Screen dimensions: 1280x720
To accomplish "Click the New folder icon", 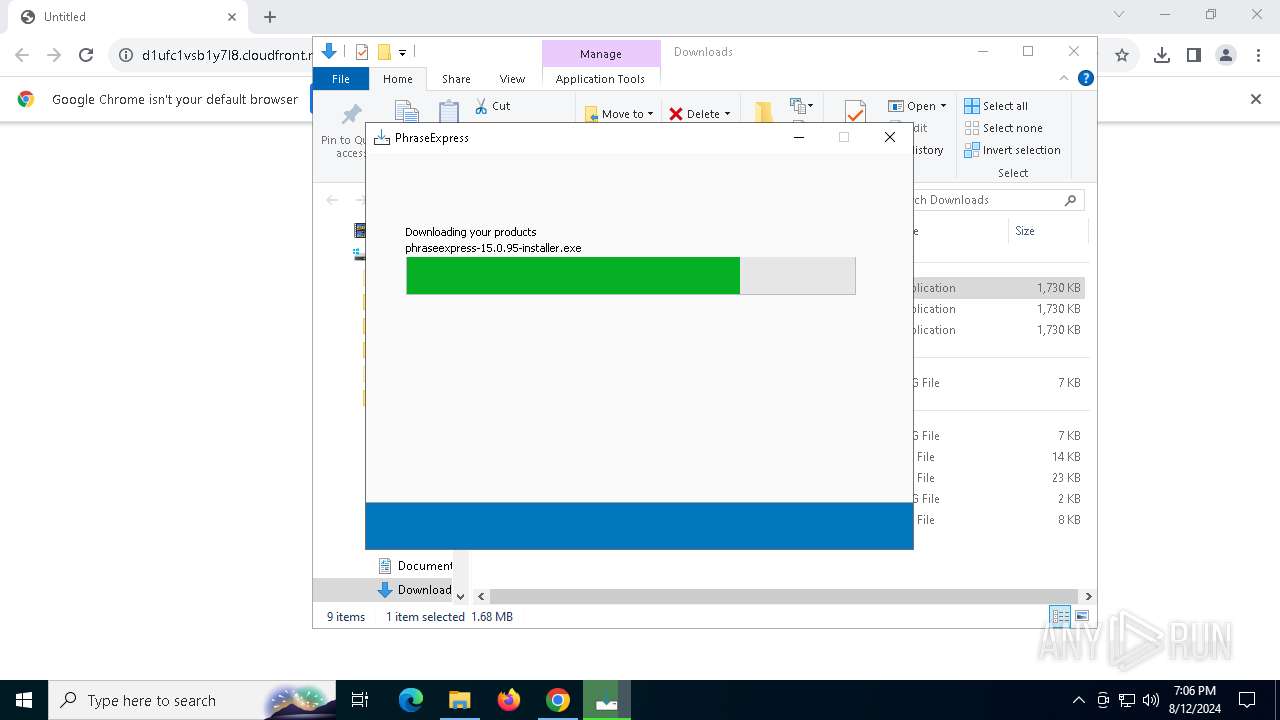I will (763, 112).
